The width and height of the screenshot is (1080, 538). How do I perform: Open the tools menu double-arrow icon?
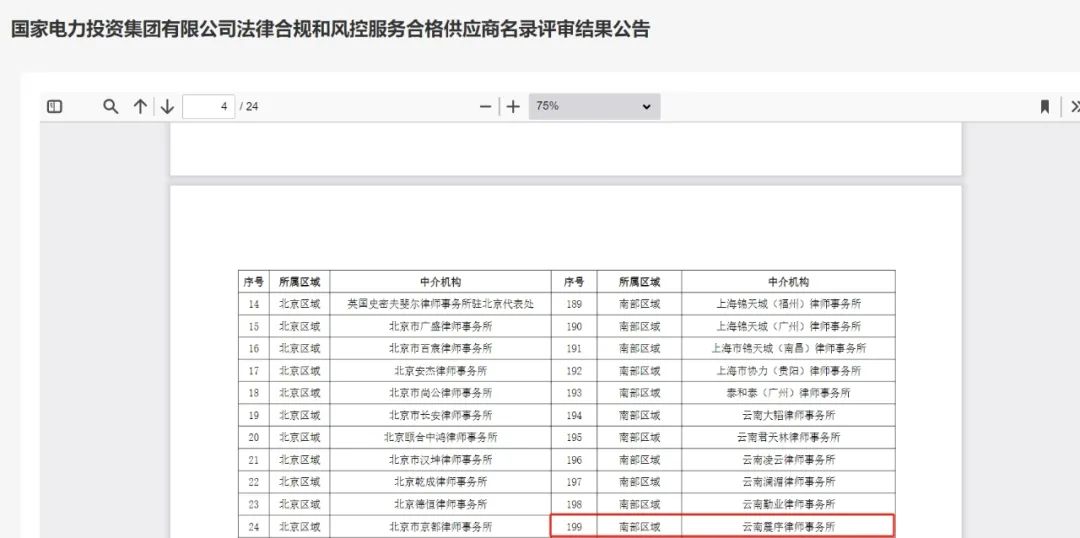[1074, 107]
